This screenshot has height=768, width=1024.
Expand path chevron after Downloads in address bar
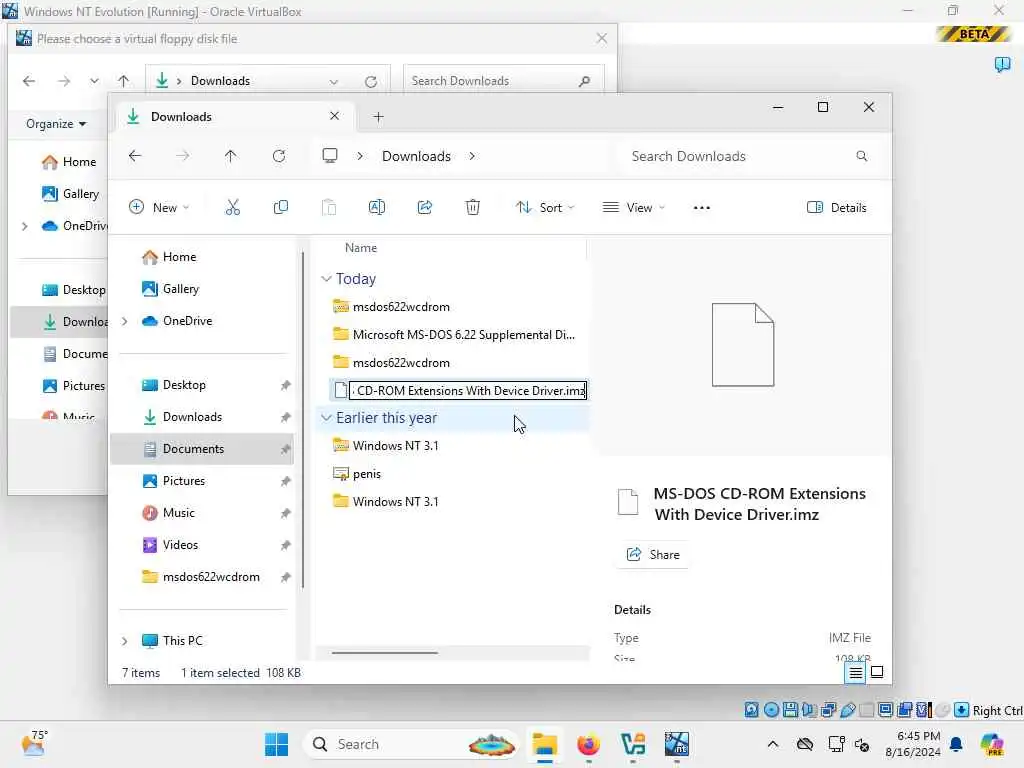point(472,156)
